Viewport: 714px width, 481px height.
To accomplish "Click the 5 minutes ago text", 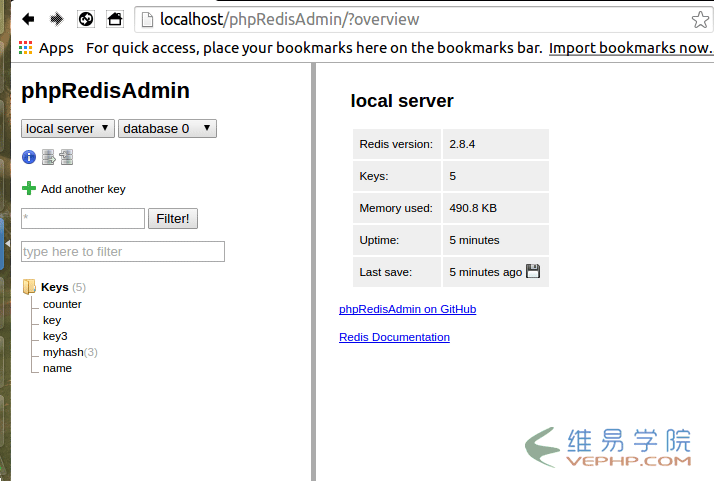I will (485, 272).
